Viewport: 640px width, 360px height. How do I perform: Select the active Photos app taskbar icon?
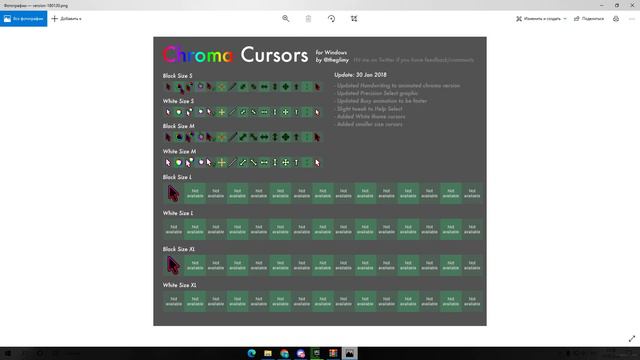(350, 353)
